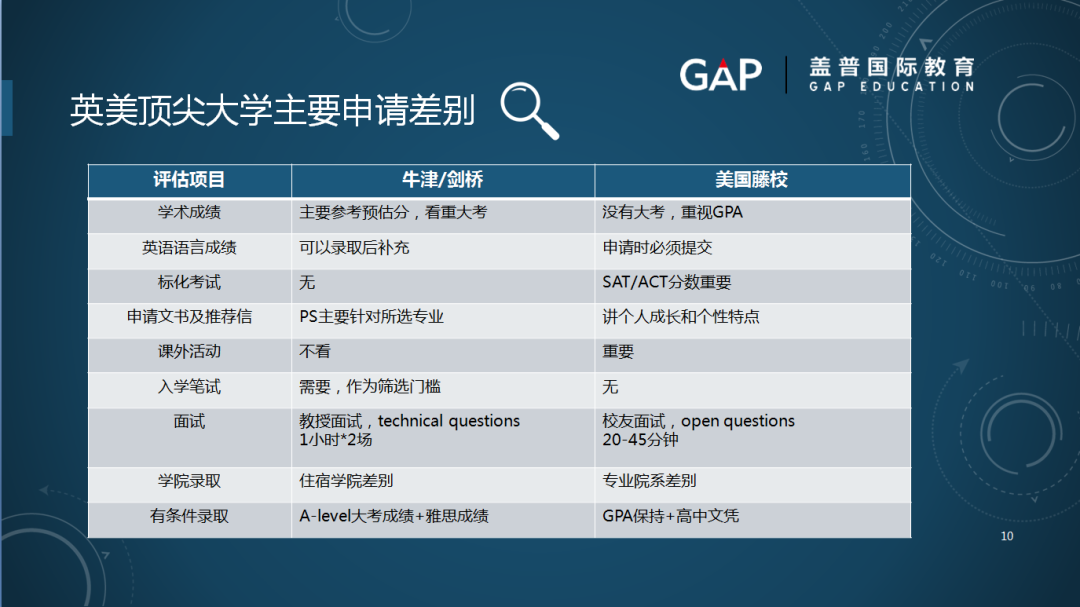Click the magnifying glass icon beside title
The width and height of the screenshot is (1080, 607).
(x=530, y=110)
